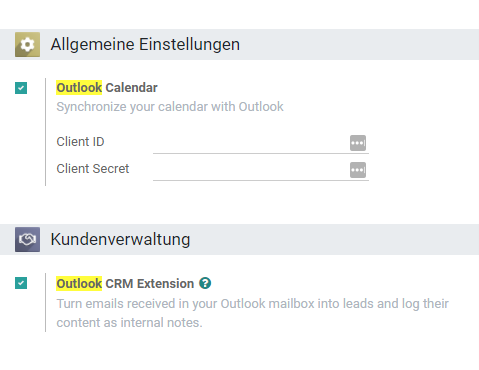Click the word Calendar in the bold title
The width and height of the screenshot is (479, 370).
(x=131, y=88)
